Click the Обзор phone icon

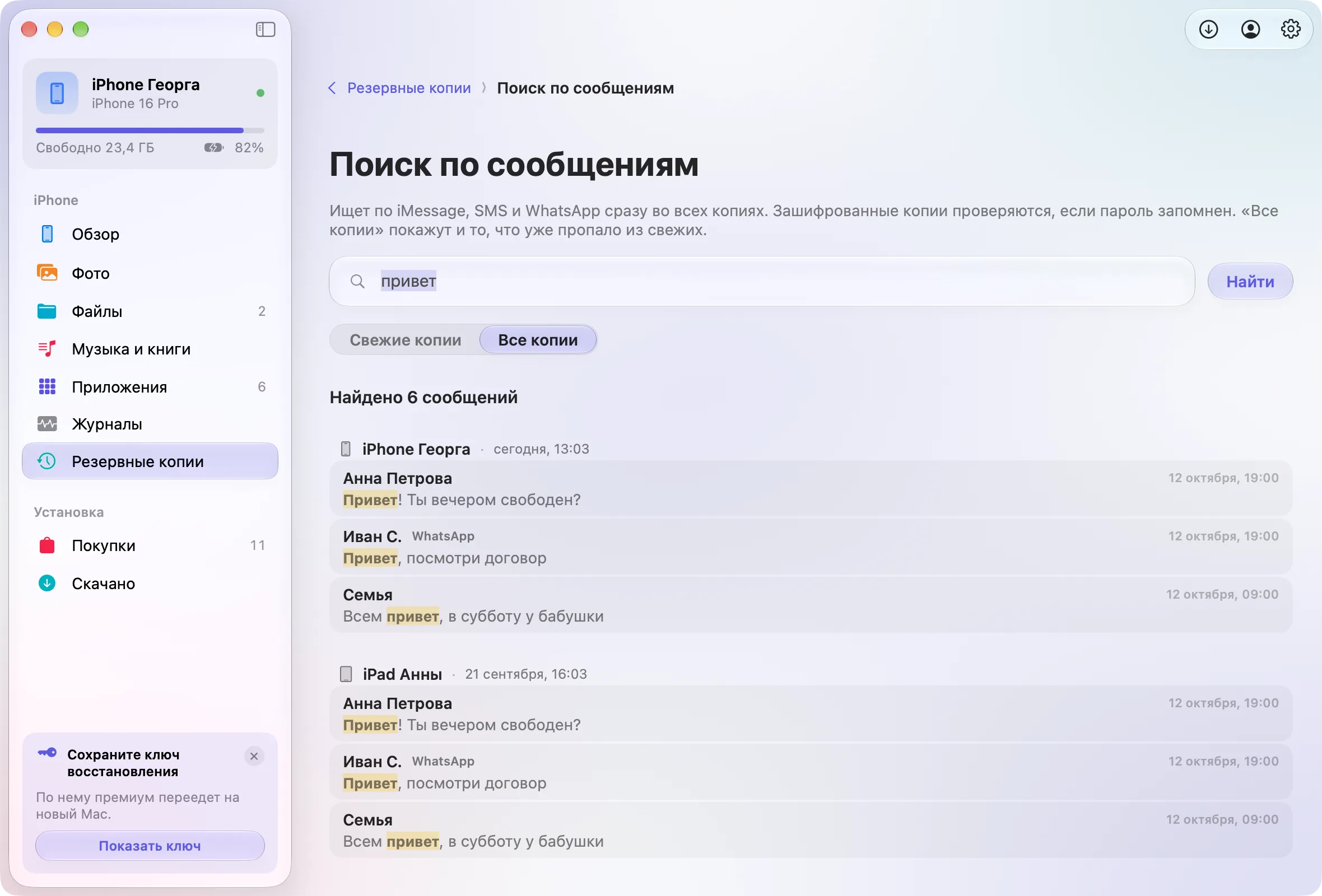click(x=47, y=234)
